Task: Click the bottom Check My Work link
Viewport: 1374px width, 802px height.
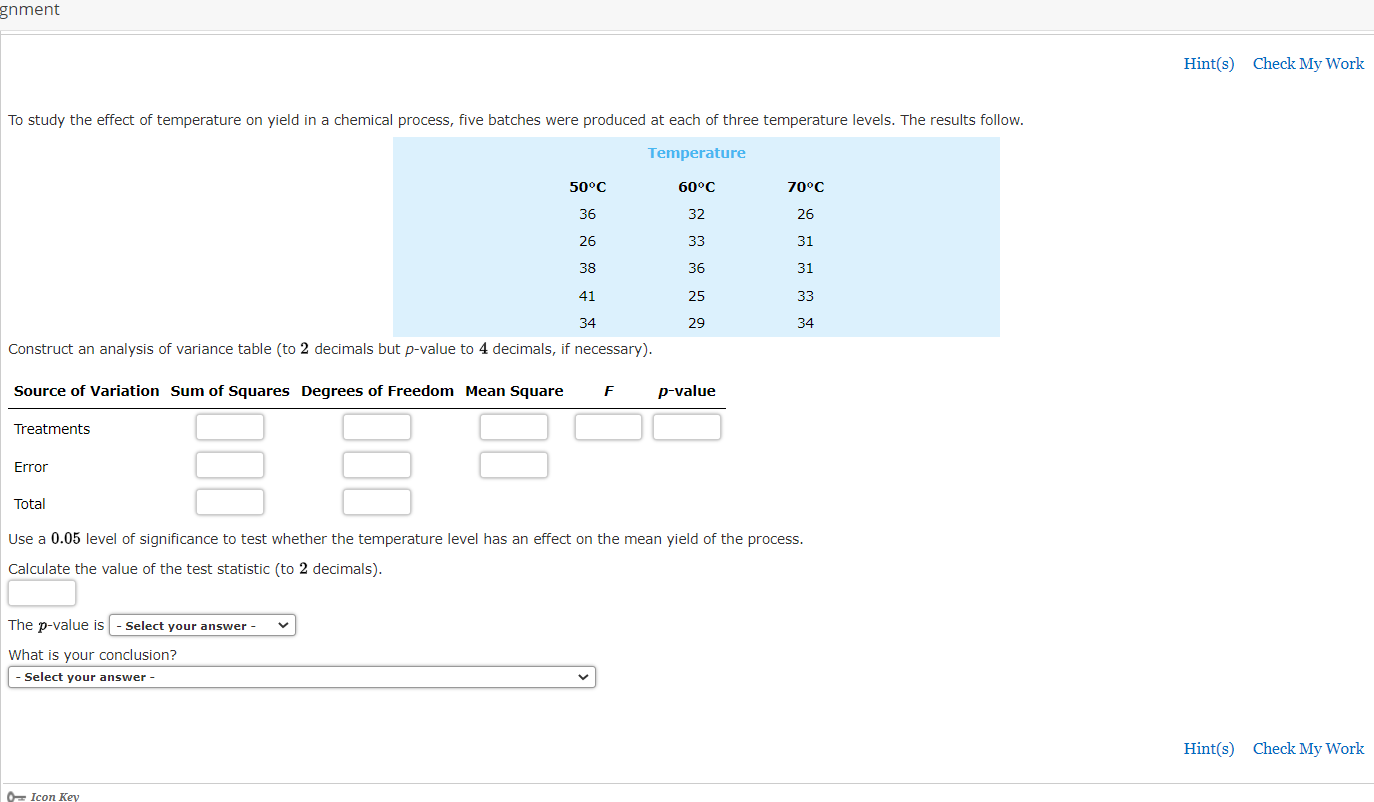Action: click(1308, 748)
